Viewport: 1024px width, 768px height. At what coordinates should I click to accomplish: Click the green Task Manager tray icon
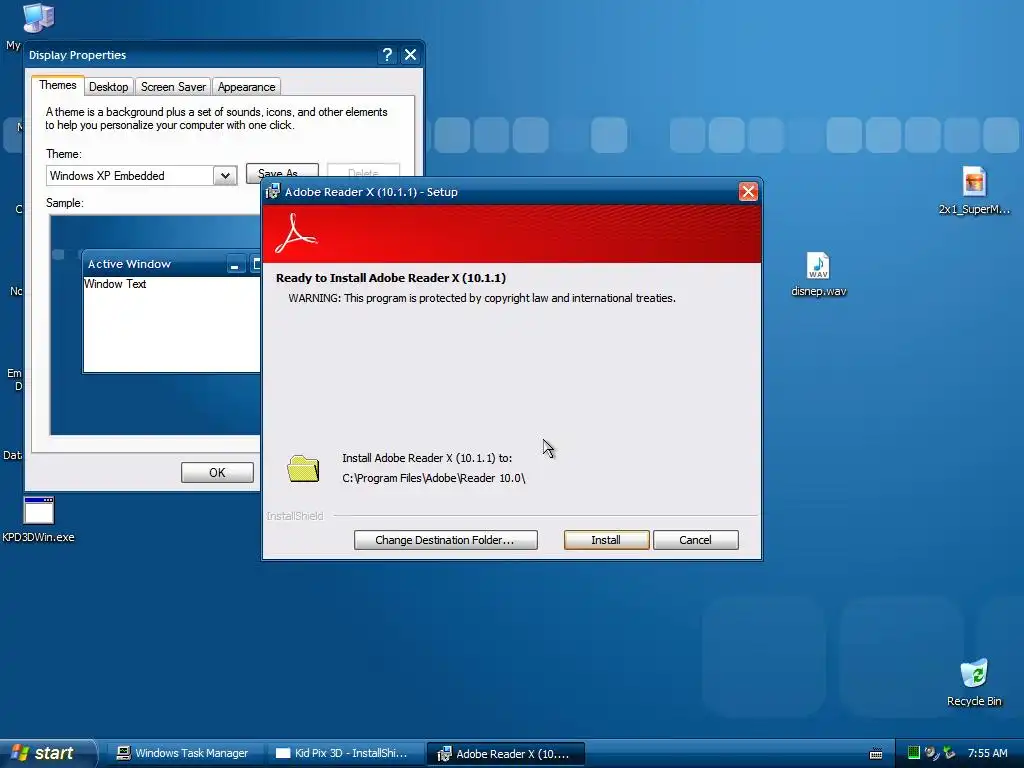pos(914,753)
